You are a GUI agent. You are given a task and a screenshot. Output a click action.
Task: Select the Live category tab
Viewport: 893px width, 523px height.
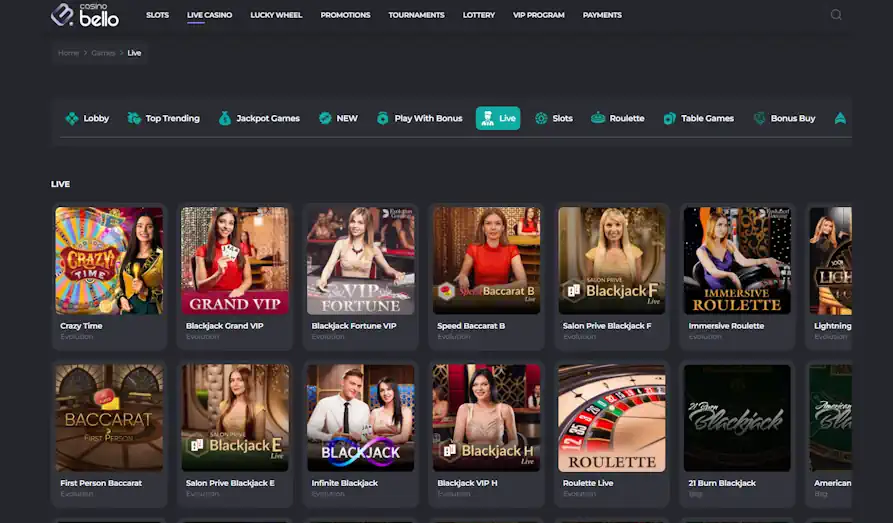[x=498, y=119]
